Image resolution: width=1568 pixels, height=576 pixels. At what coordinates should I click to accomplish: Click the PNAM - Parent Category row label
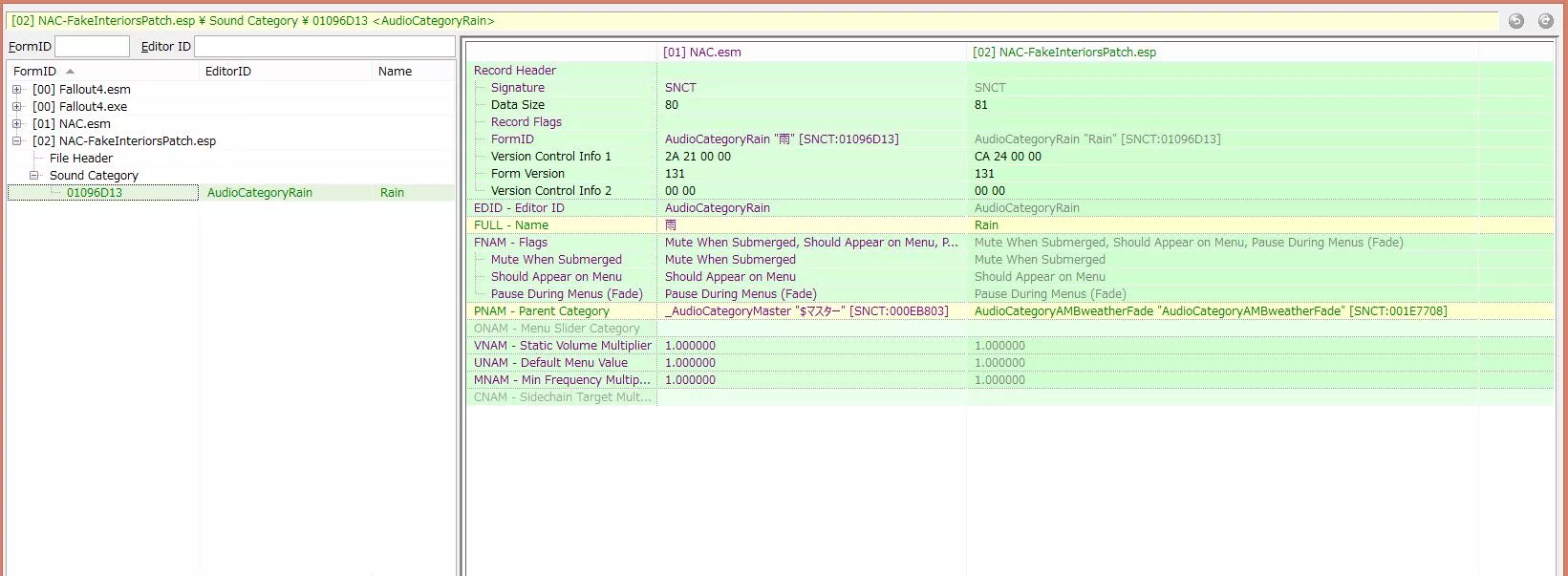542,311
